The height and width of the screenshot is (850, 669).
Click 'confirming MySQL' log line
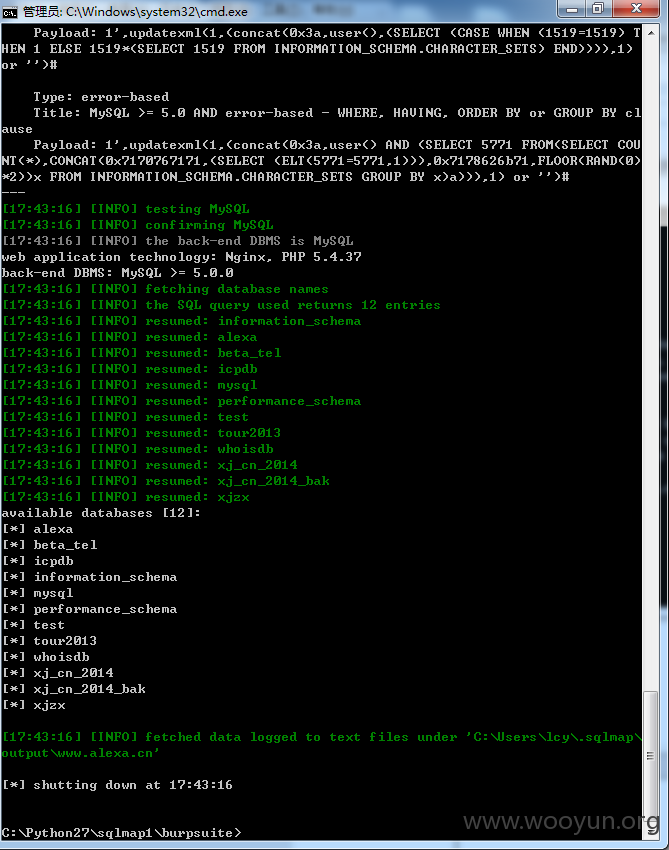pyautogui.click(x=138, y=225)
